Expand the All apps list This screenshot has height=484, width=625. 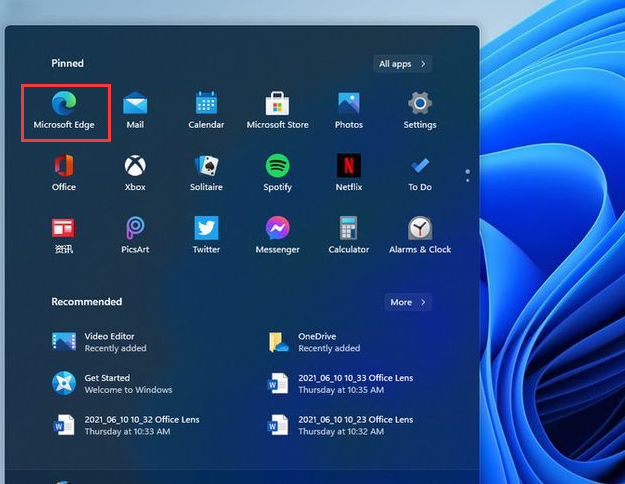pos(403,64)
